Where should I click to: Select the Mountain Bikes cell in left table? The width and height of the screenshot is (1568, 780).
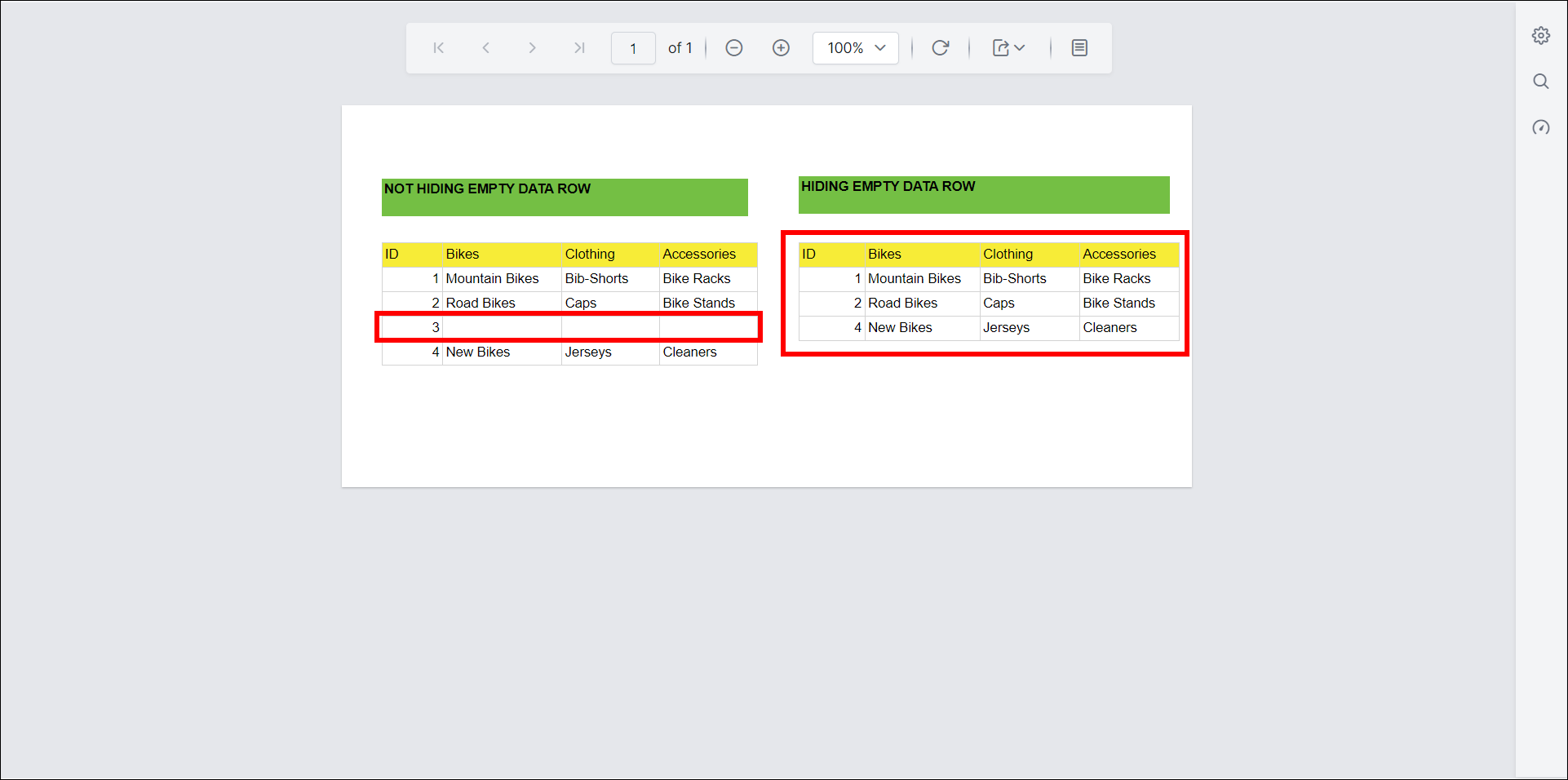(493, 279)
